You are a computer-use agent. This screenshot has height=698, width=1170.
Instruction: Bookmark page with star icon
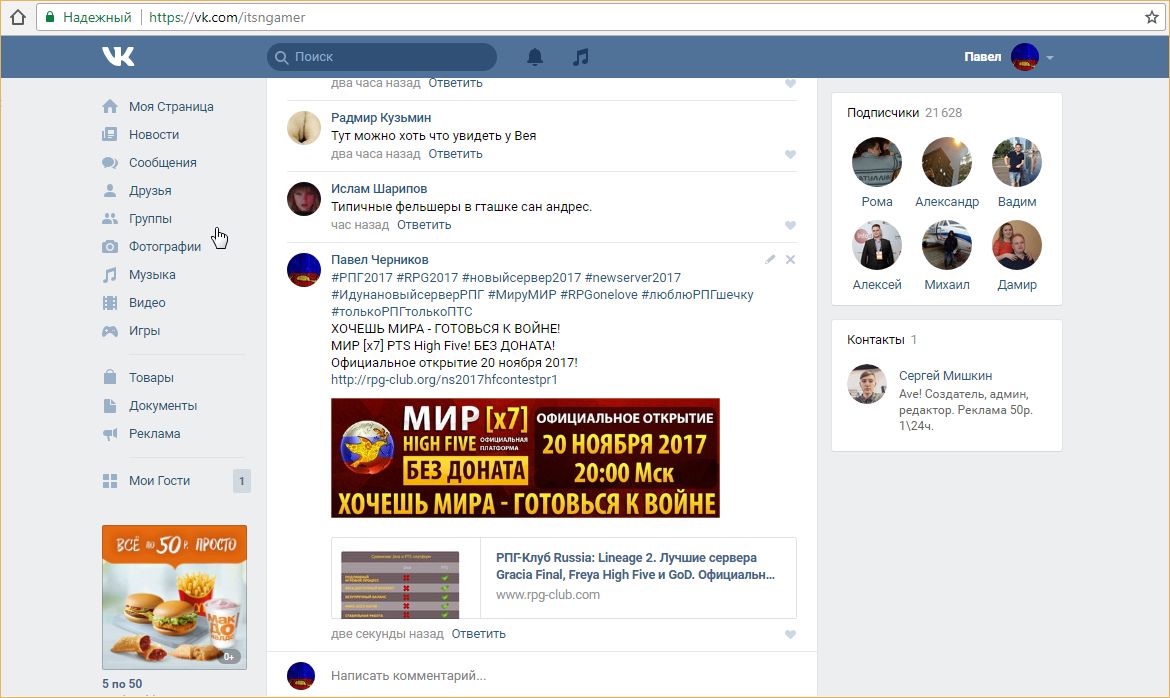(x=1151, y=17)
